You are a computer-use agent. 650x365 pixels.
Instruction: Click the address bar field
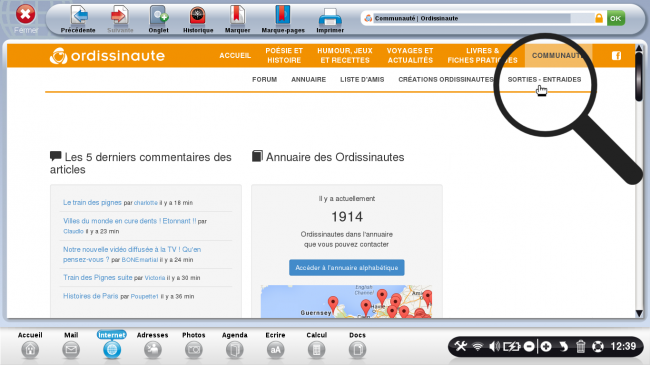473,18
